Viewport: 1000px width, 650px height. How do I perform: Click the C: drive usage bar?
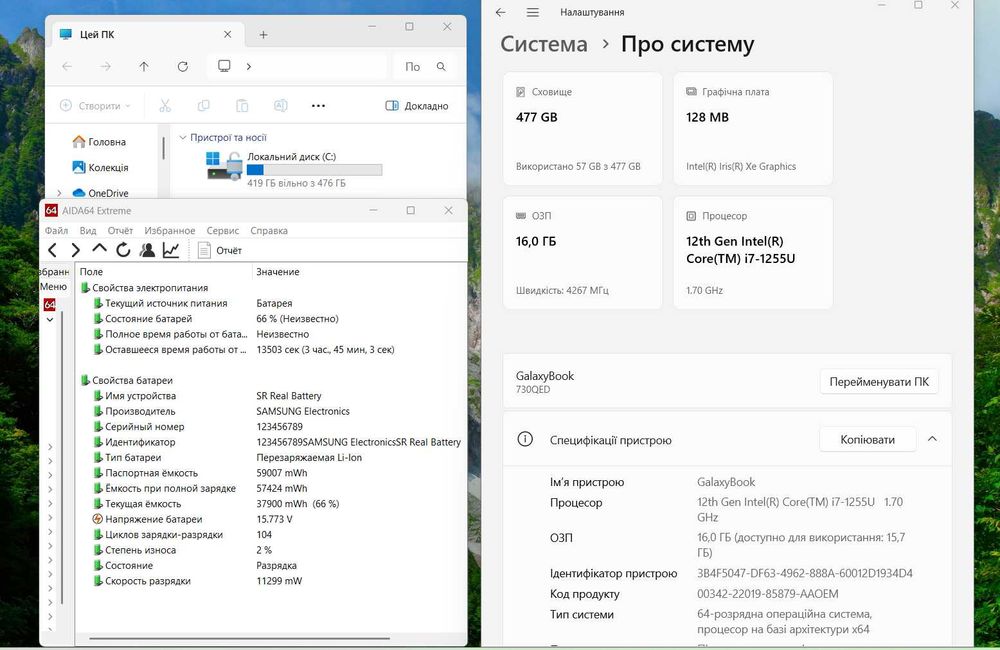314,170
